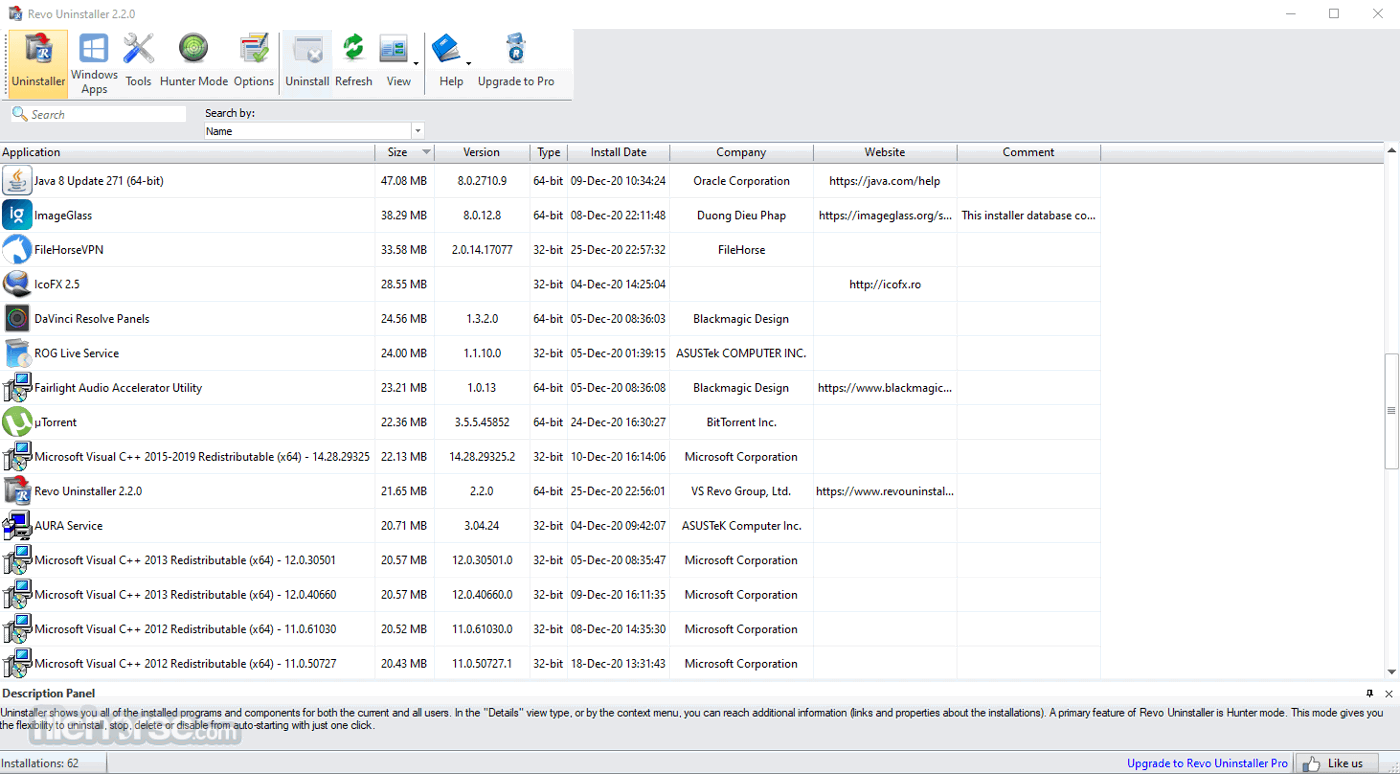This screenshot has height=774, width=1400.
Task: Click the vertical scrollbar thumb
Action: [x=1391, y=411]
